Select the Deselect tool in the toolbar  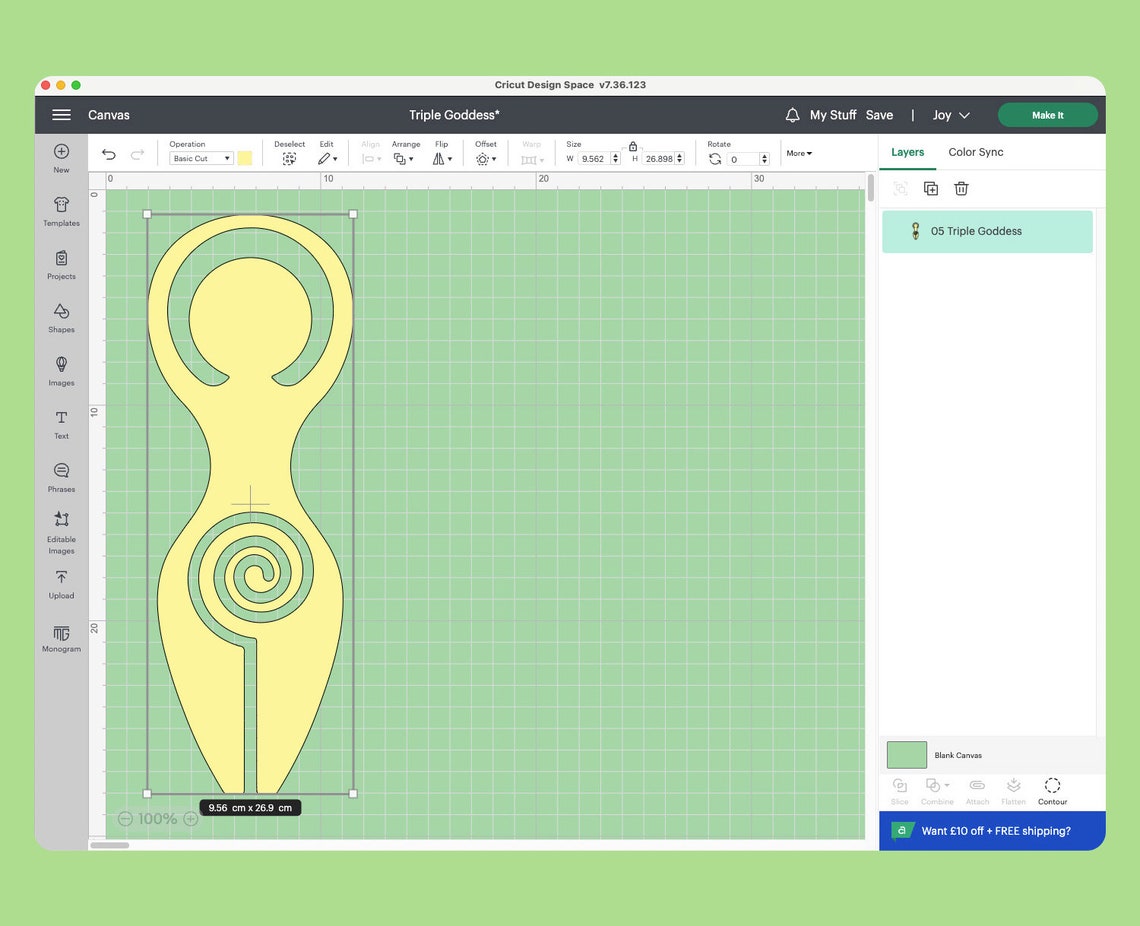(x=289, y=158)
